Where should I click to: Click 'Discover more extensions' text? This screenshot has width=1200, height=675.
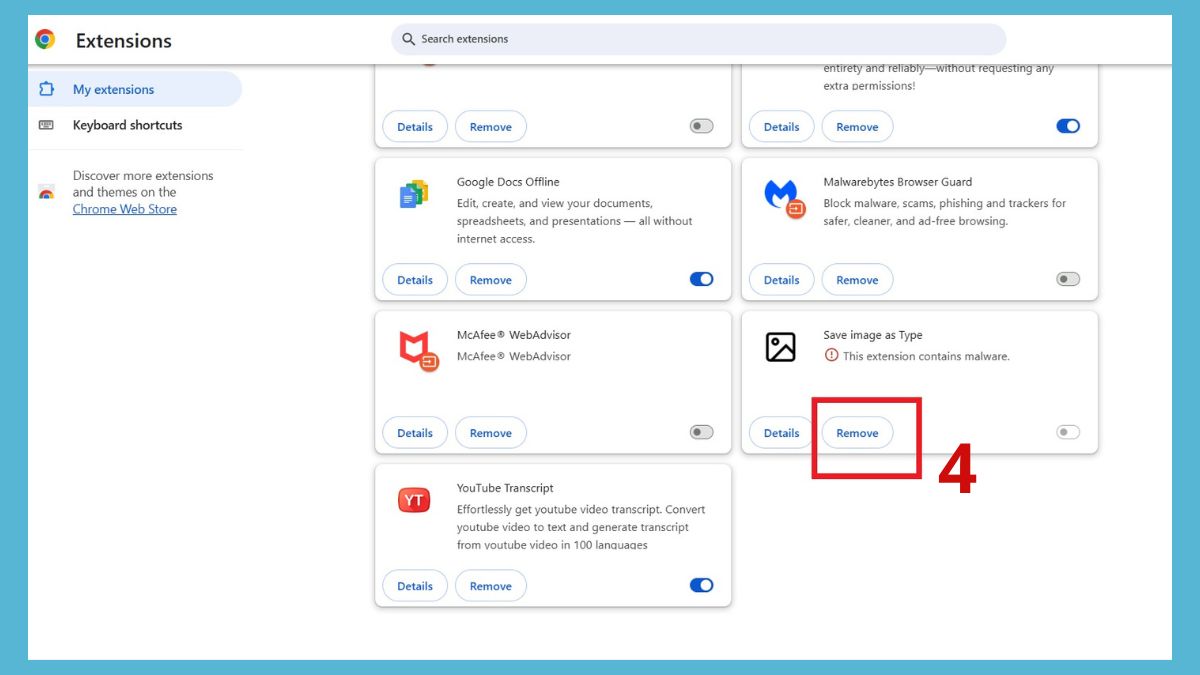pos(143,175)
